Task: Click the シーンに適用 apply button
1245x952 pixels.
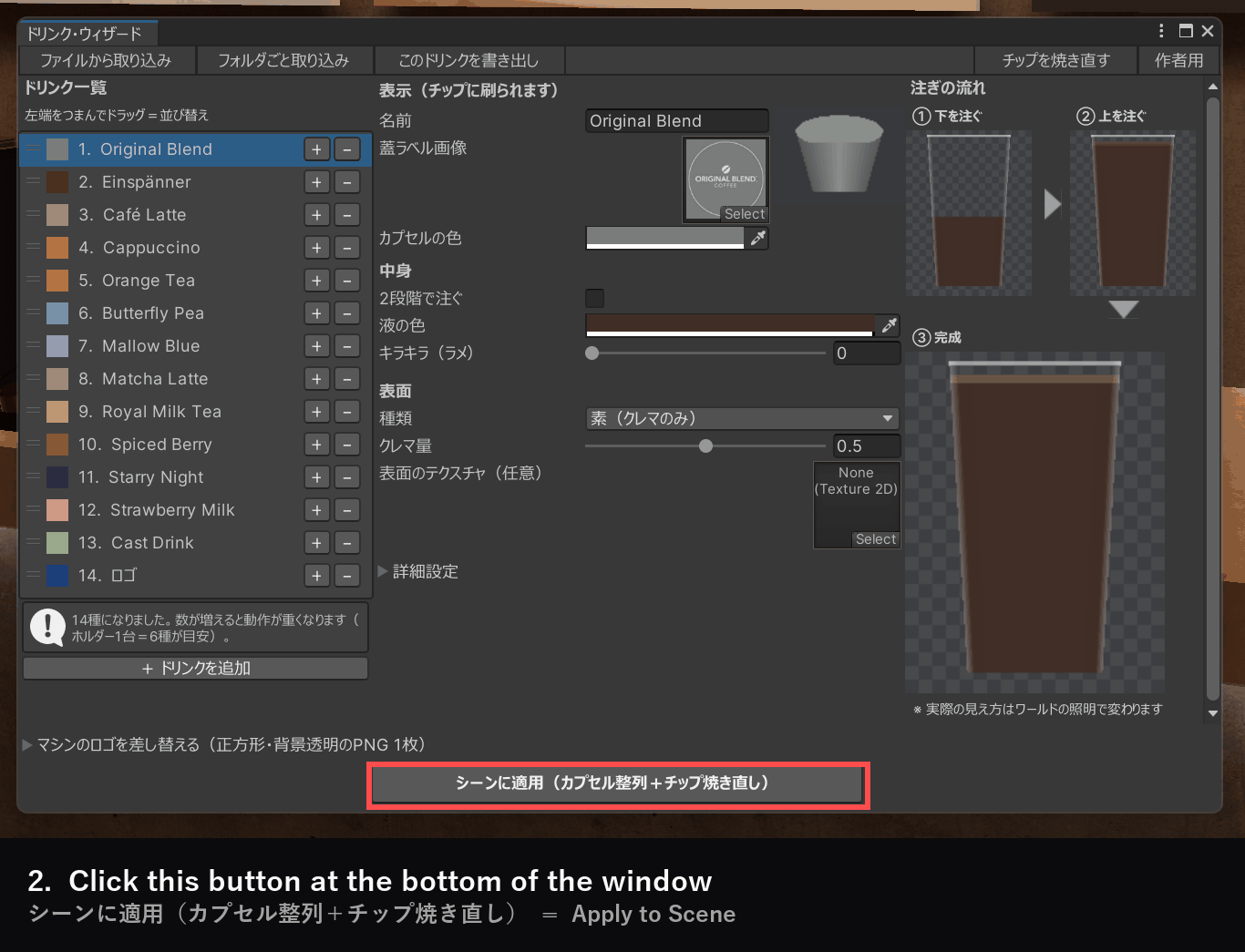Action: (x=617, y=783)
